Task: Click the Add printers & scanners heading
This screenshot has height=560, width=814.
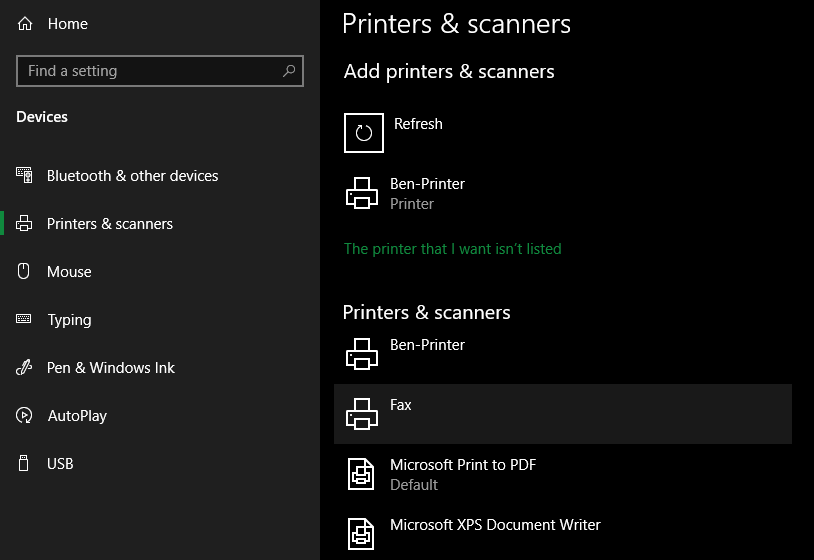Action: (x=449, y=71)
